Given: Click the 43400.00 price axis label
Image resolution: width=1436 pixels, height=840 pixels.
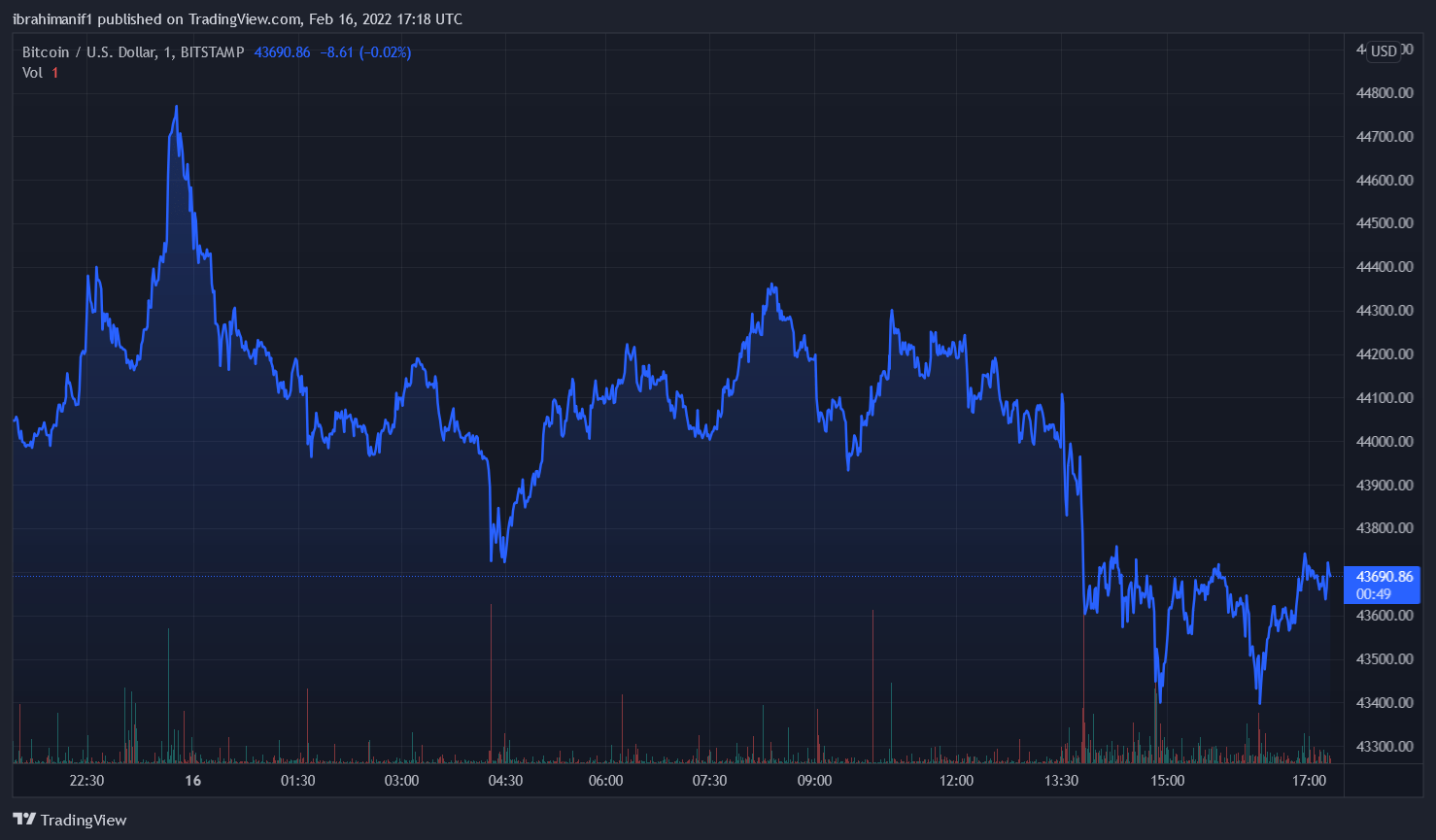Looking at the screenshot, I should tap(1384, 703).
